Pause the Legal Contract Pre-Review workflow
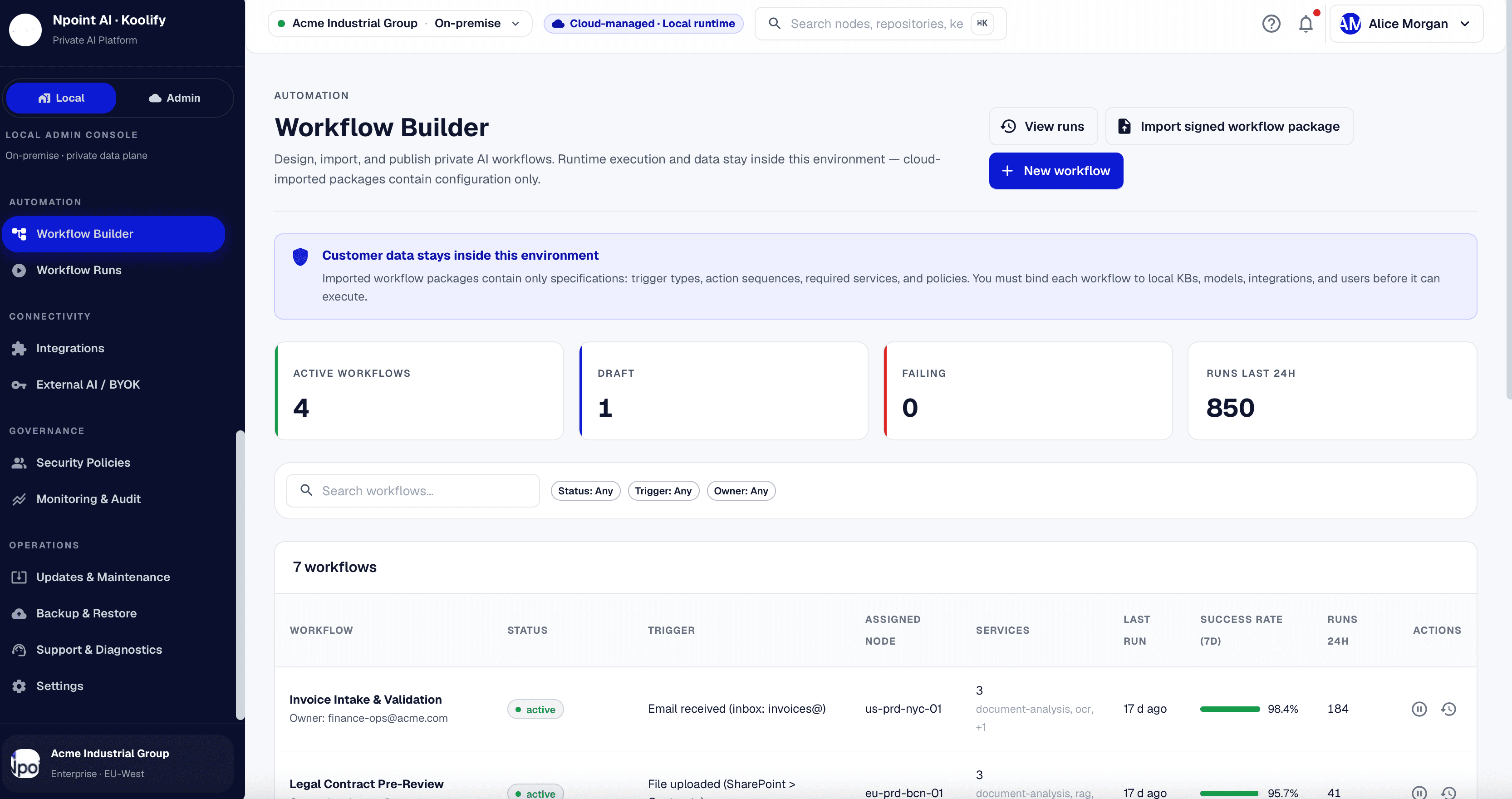This screenshot has height=799, width=1512. pyautogui.click(x=1419, y=793)
